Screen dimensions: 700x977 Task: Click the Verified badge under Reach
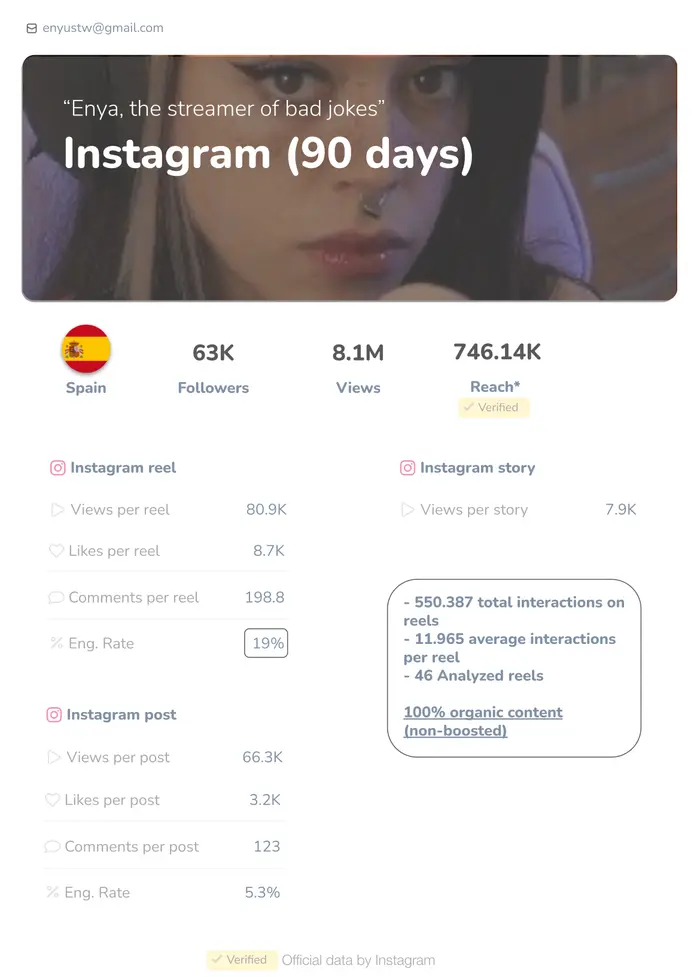tap(494, 407)
